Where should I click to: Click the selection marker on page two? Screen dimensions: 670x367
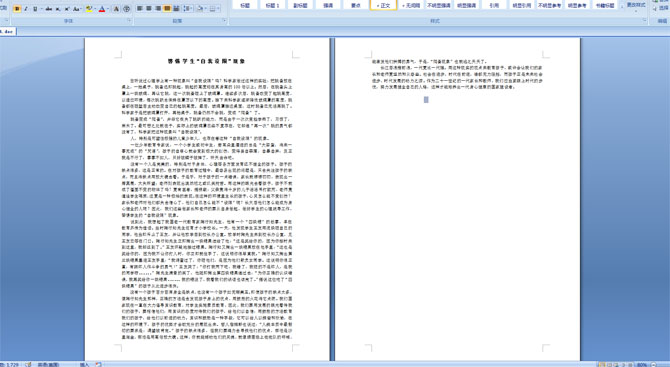(426, 100)
